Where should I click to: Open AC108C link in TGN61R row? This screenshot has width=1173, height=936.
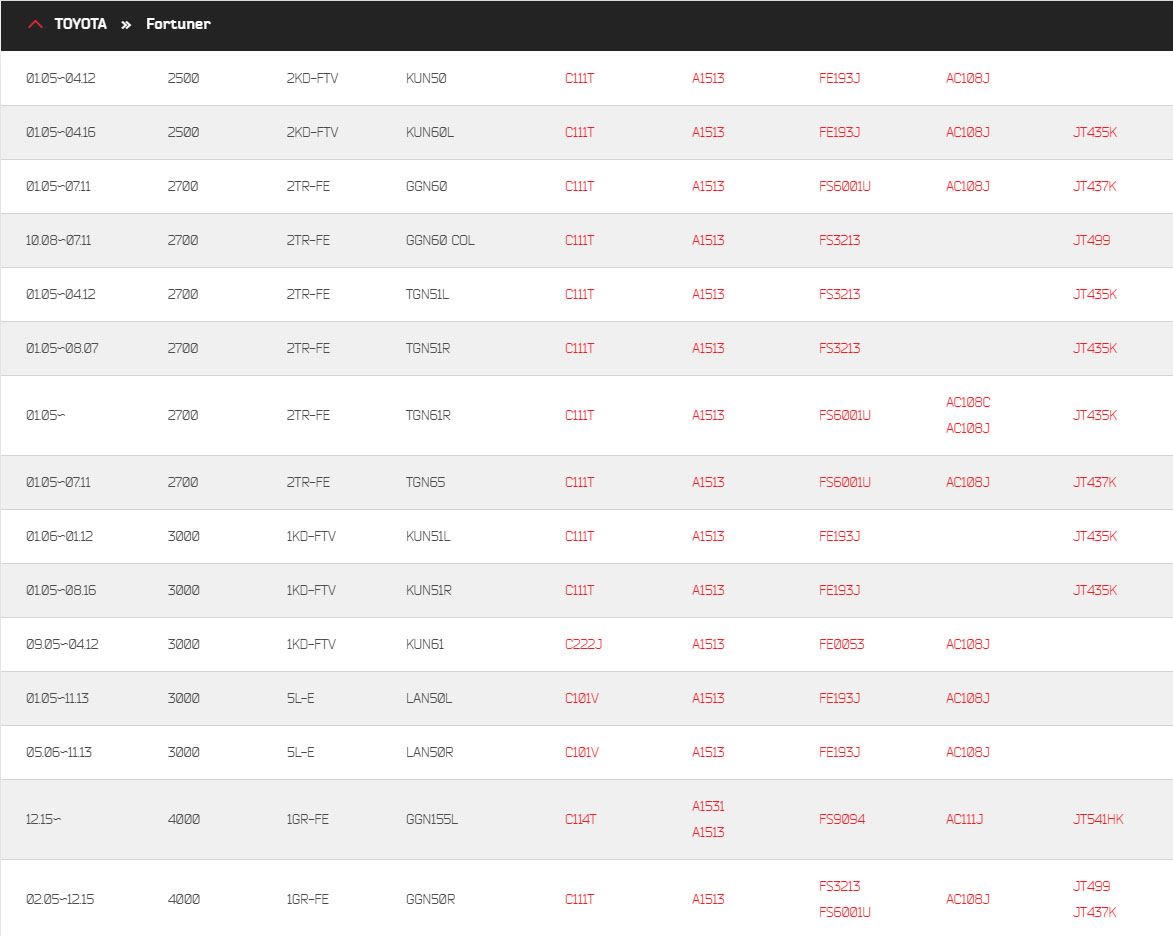click(968, 403)
